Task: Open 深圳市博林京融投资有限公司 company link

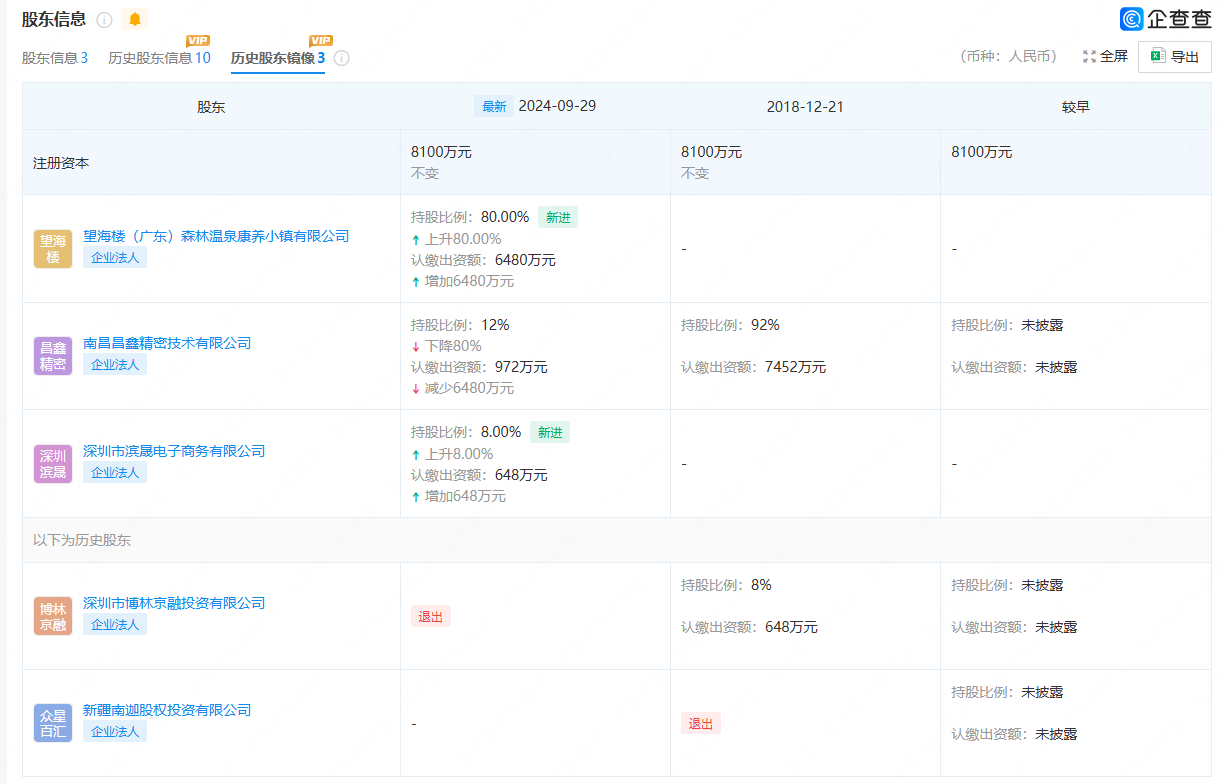Action: (x=174, y=603)
